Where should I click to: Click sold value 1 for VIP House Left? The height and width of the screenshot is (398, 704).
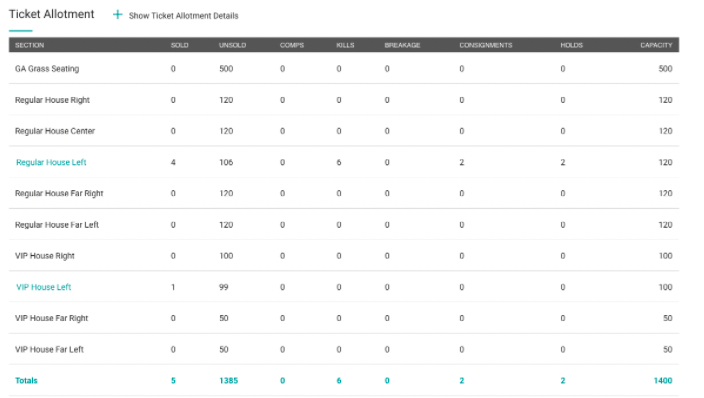[x=173, y=287]
